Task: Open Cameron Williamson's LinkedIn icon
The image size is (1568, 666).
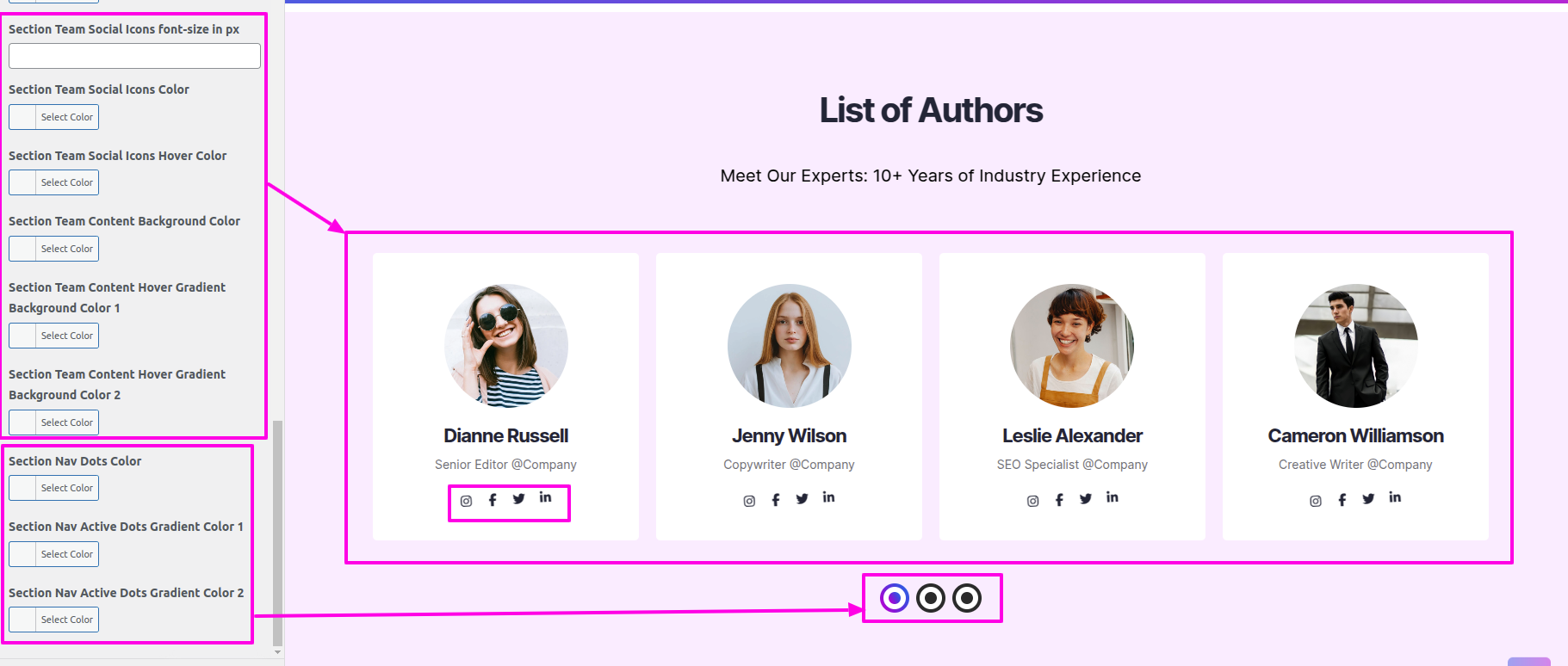Action: tap(1395, 497)
